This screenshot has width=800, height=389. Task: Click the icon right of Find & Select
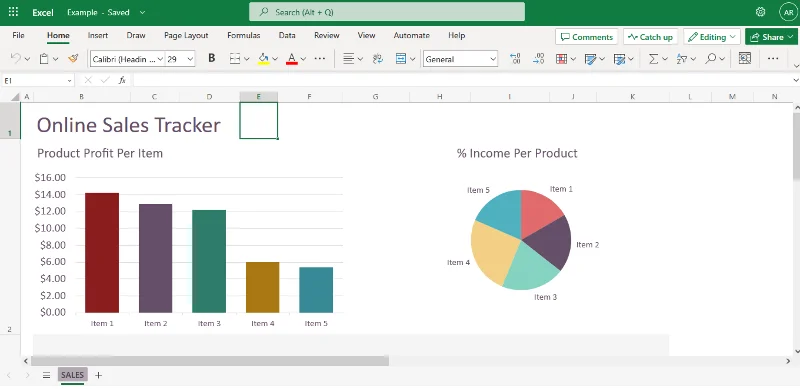click(745, 59)
